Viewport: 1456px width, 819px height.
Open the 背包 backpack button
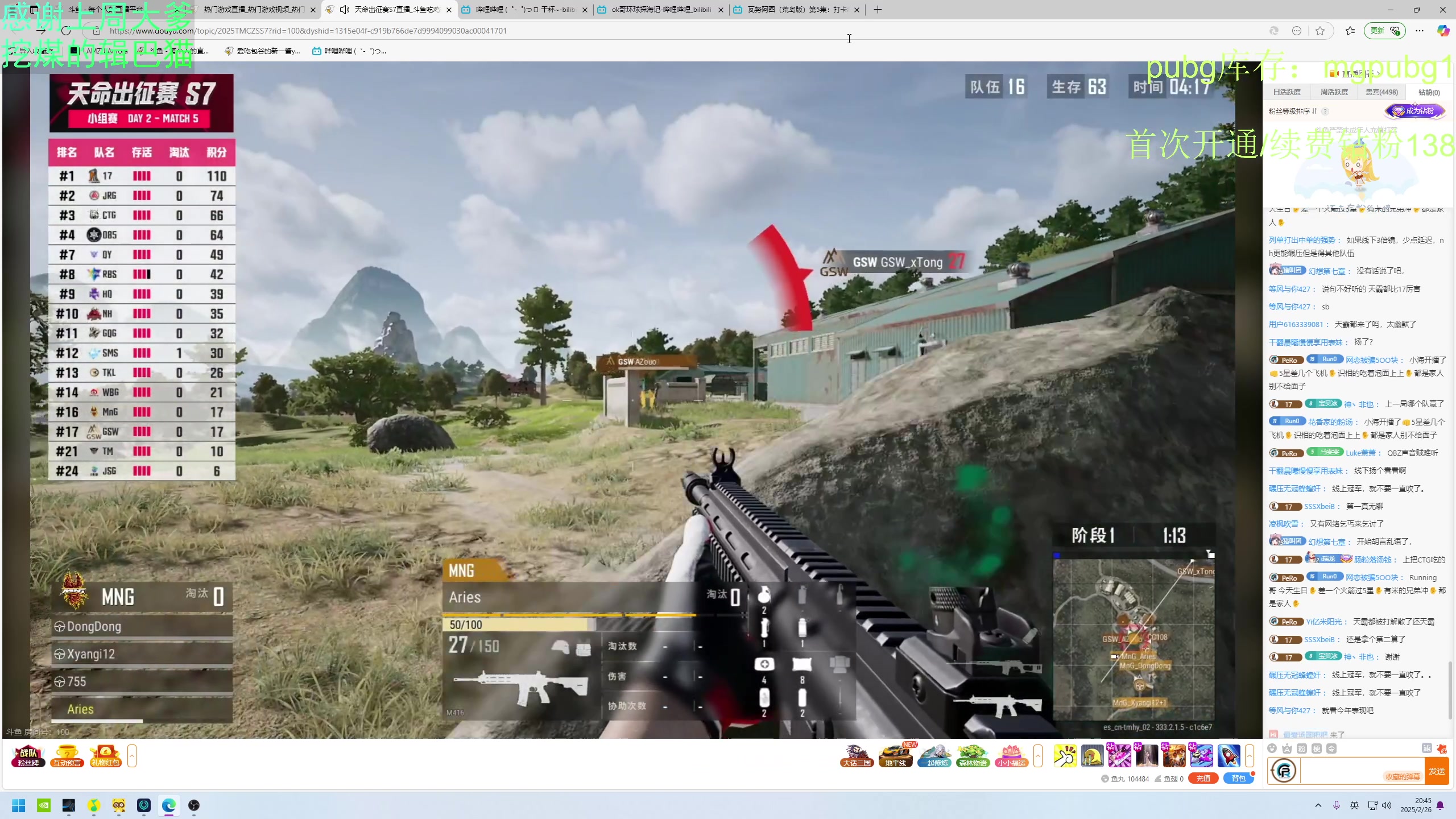pos(1239,779)
